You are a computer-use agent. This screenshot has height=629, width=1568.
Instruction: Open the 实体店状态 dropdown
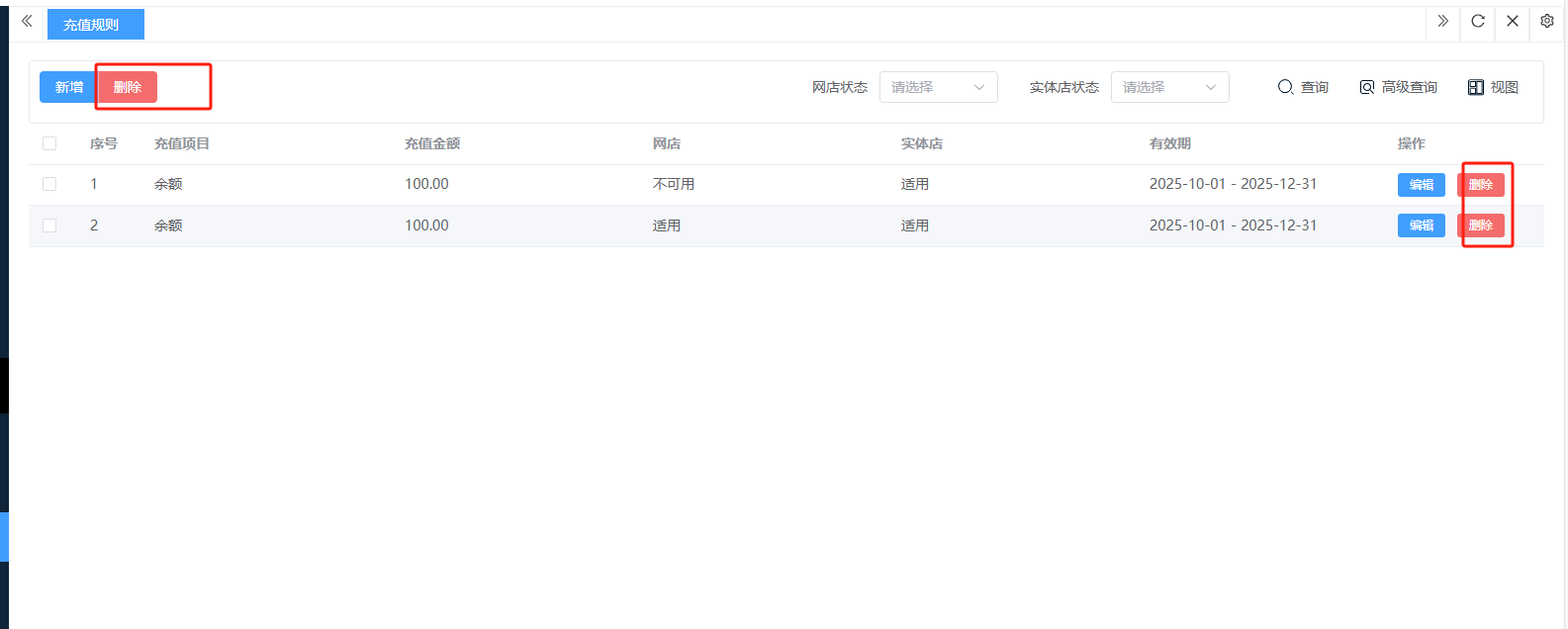click(1169, 87)
